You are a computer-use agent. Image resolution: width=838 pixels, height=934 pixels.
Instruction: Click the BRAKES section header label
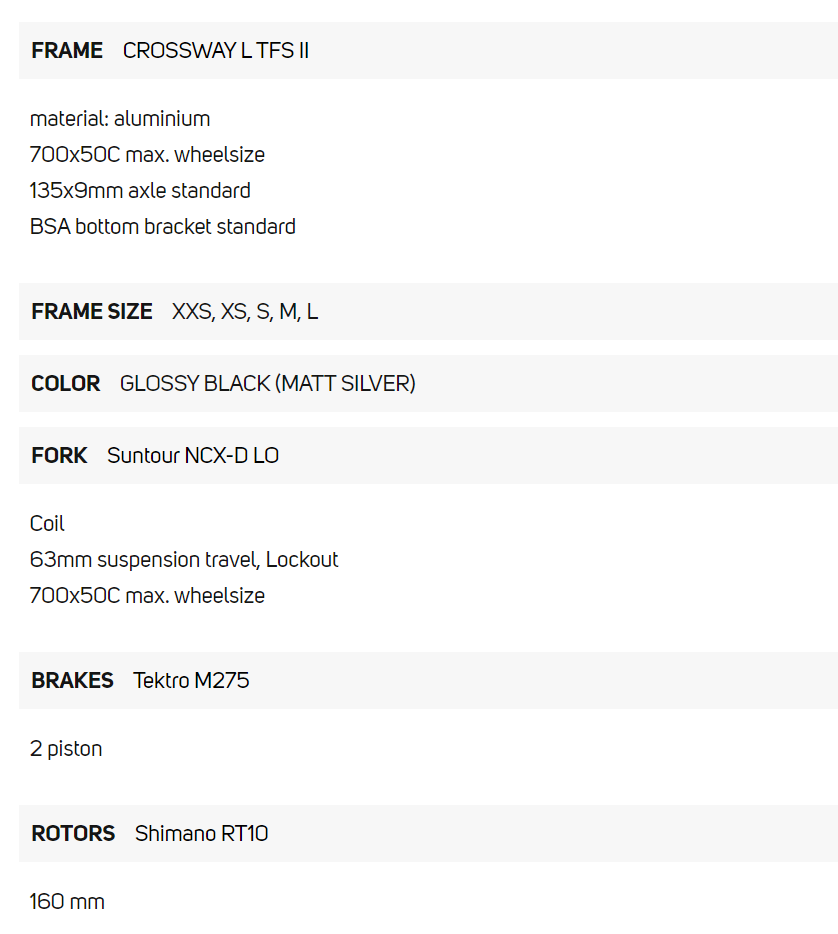[x=73, y=681]
